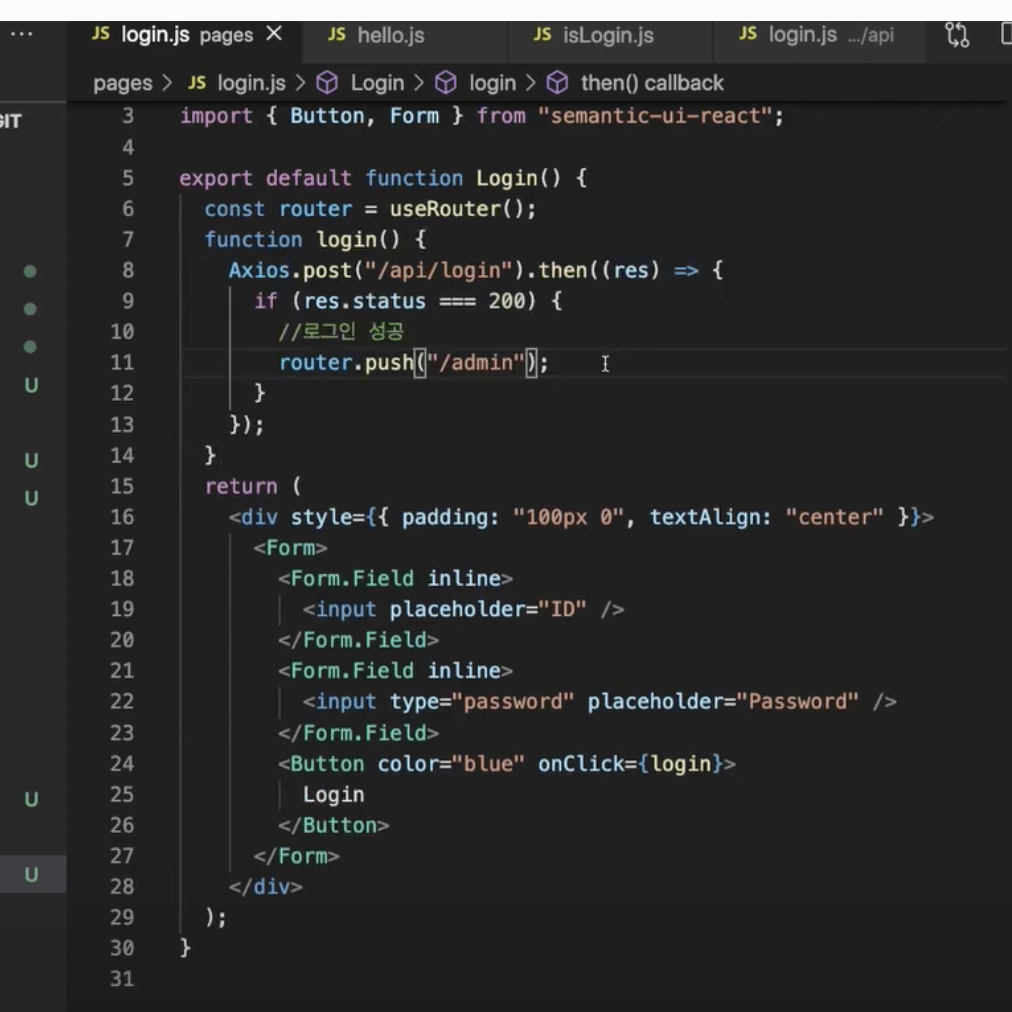1012x1012 pixels.
Task: Click the closing </Form> tag
Action: click(x=296, y=856)
